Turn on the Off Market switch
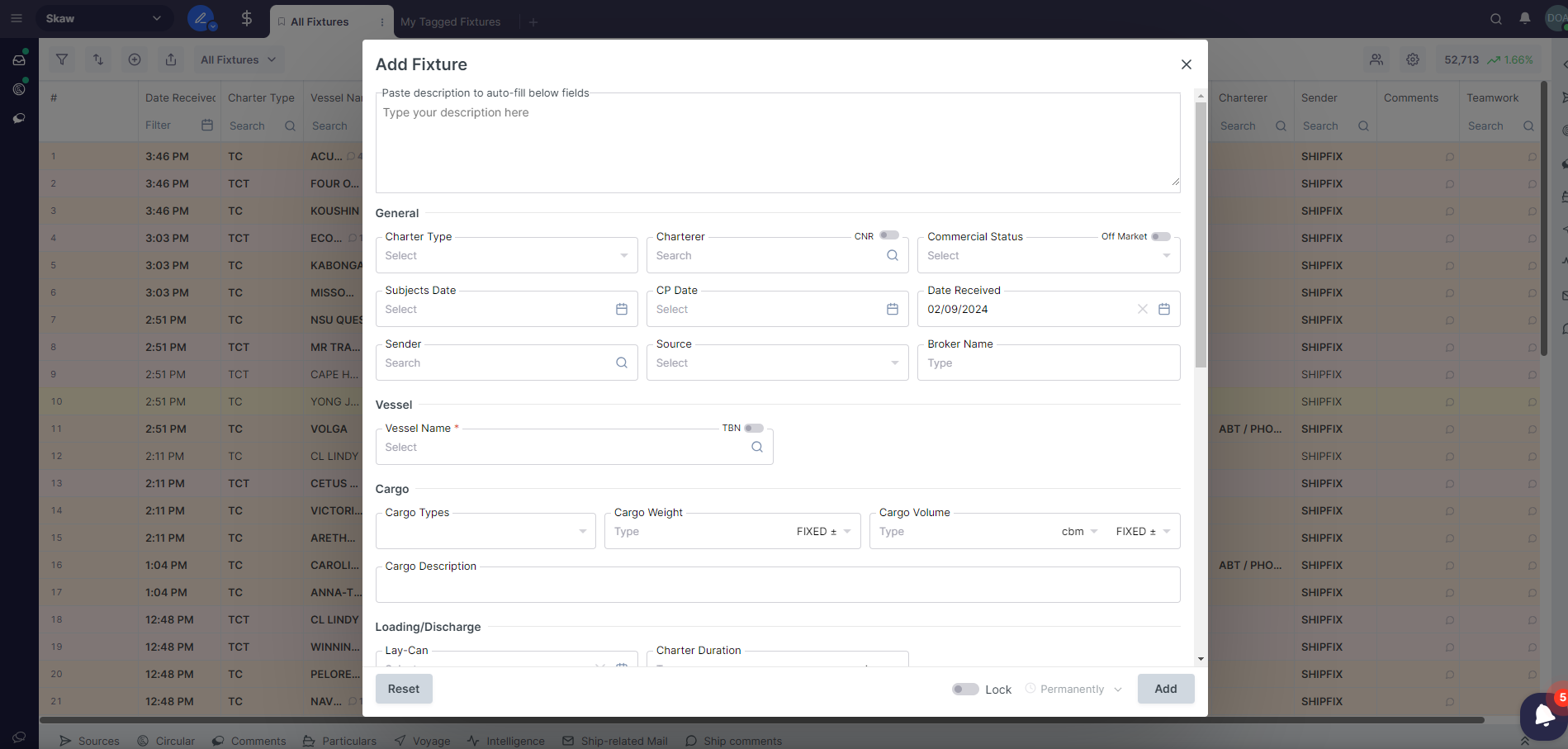 pyautogui.click(x=1160, y=236)
